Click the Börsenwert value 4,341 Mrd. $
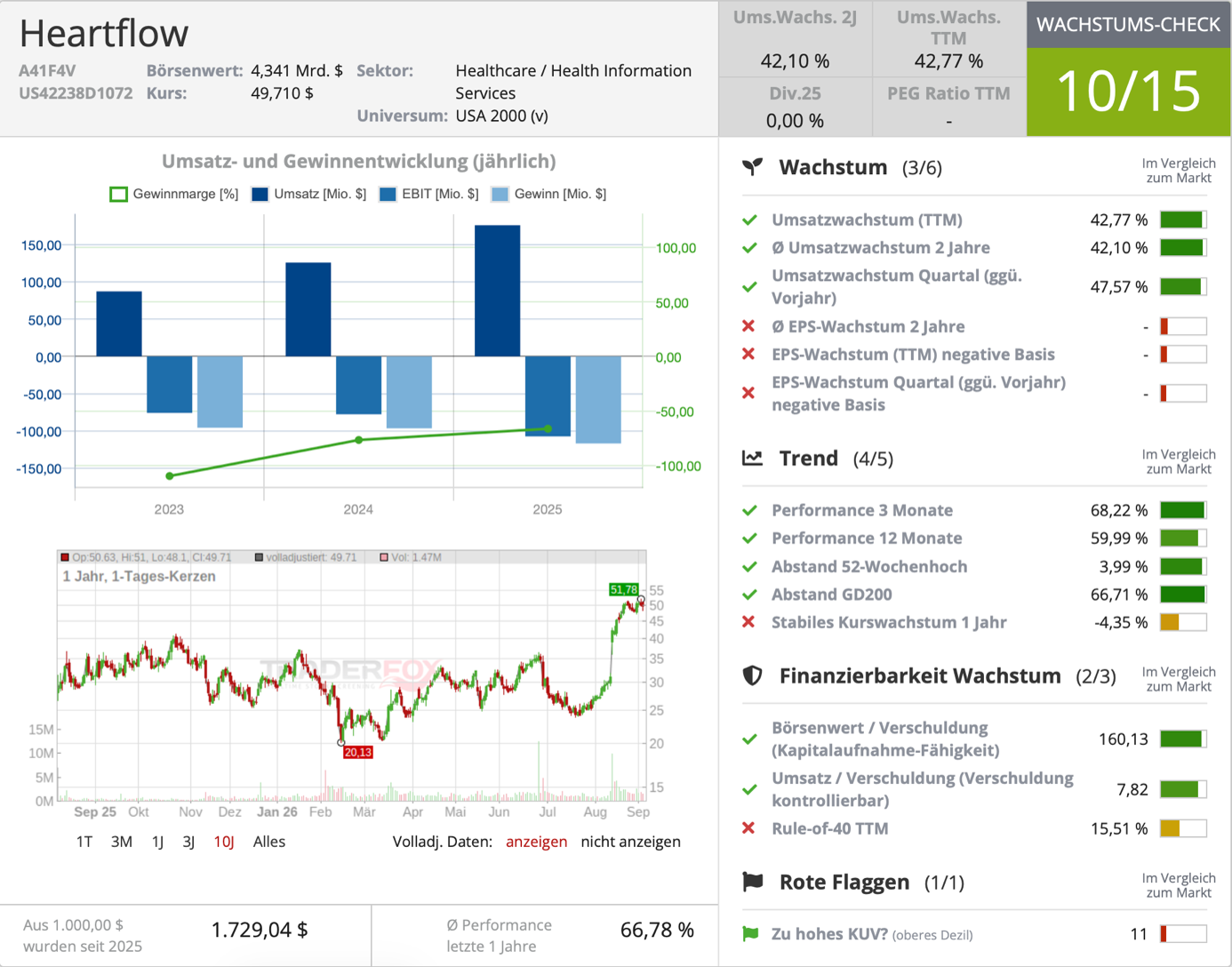The width and height of the screenshot is (1232, 967). pos(297,70)
